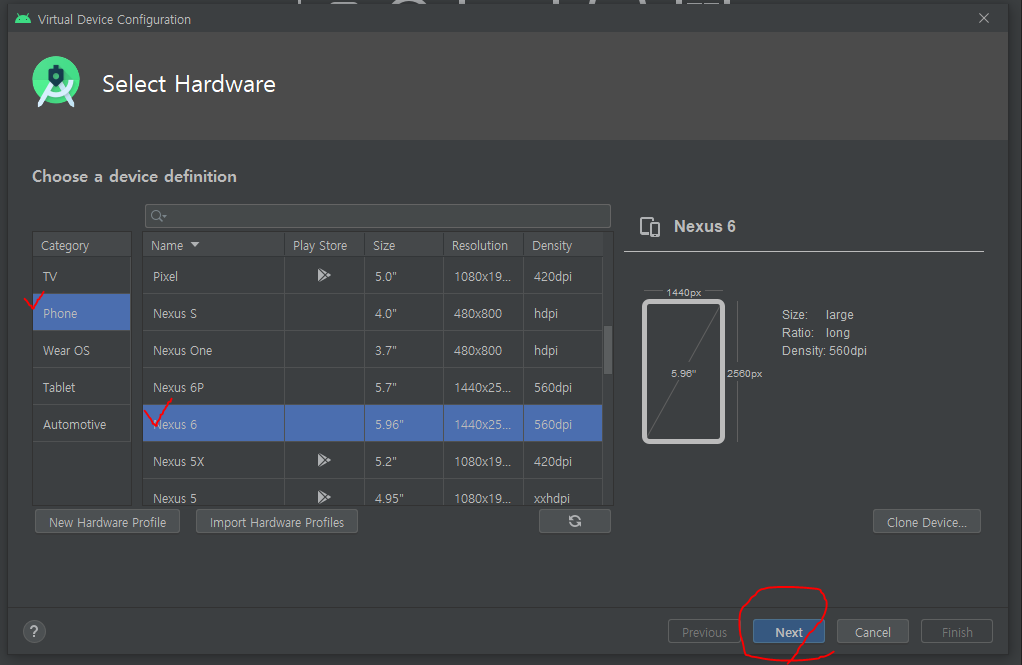Click the Next button
The image size is (1022, 665).
789,632
